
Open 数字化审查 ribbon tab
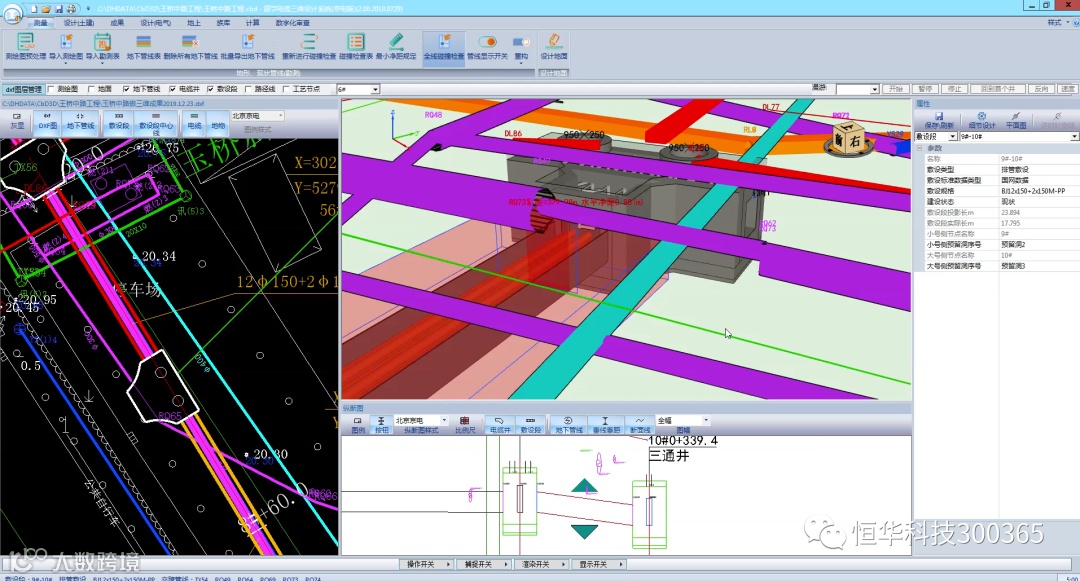coord(292,21)
